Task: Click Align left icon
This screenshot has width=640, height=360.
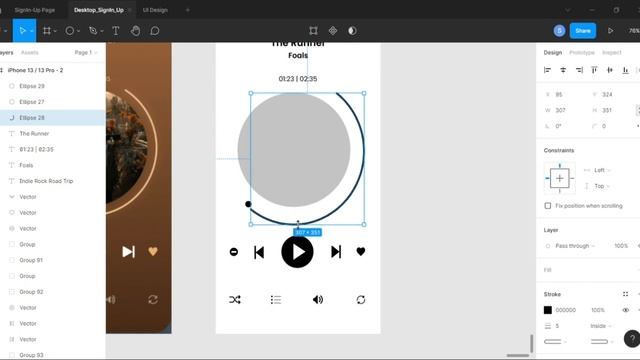Action: coord(547,70)
